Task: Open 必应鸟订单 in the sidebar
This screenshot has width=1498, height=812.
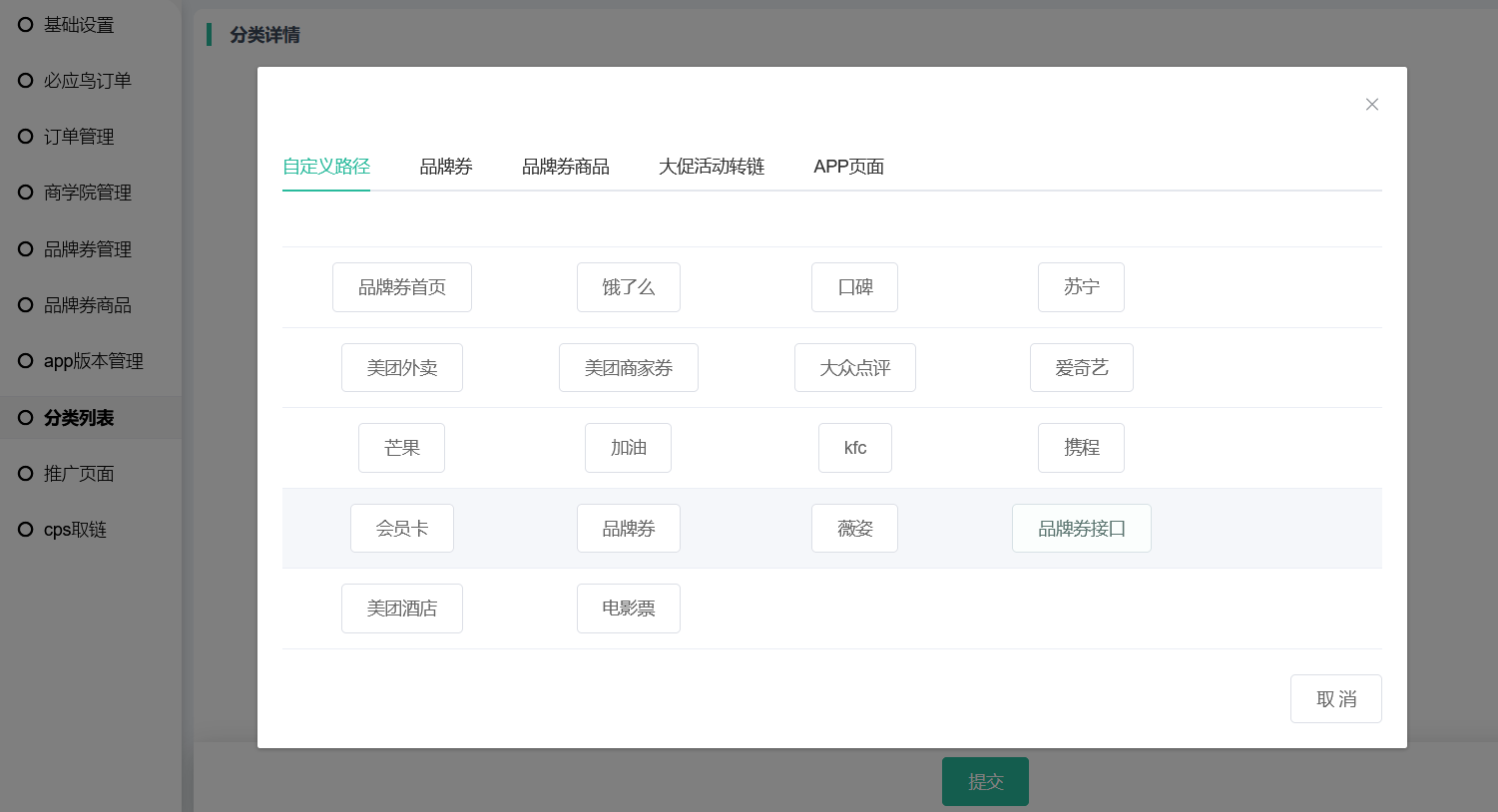Action: pos(88,81)
